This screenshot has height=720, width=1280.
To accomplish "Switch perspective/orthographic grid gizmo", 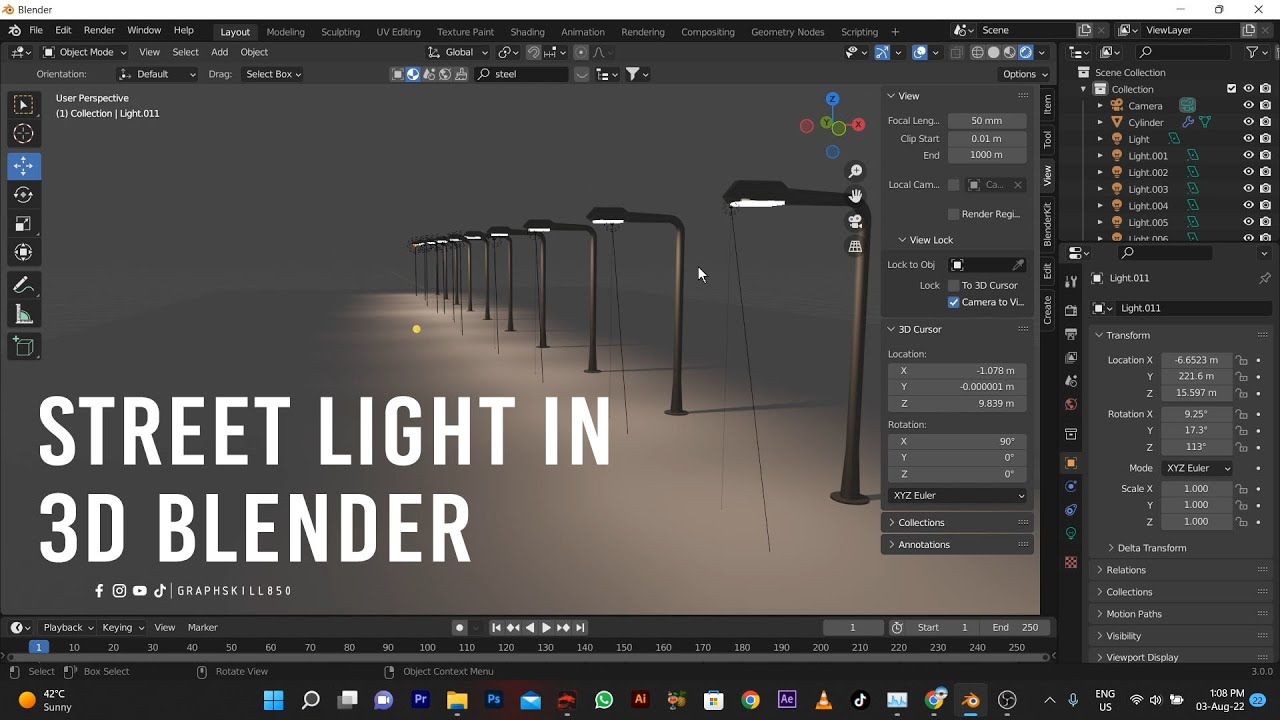I will pos(855,246).
